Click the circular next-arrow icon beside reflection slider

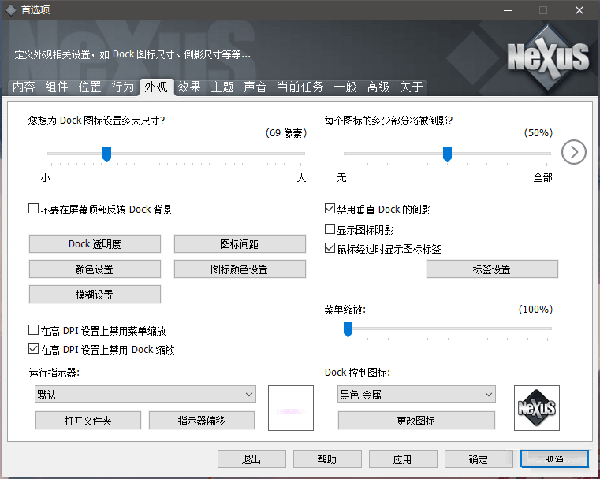[x=574, y=152]
